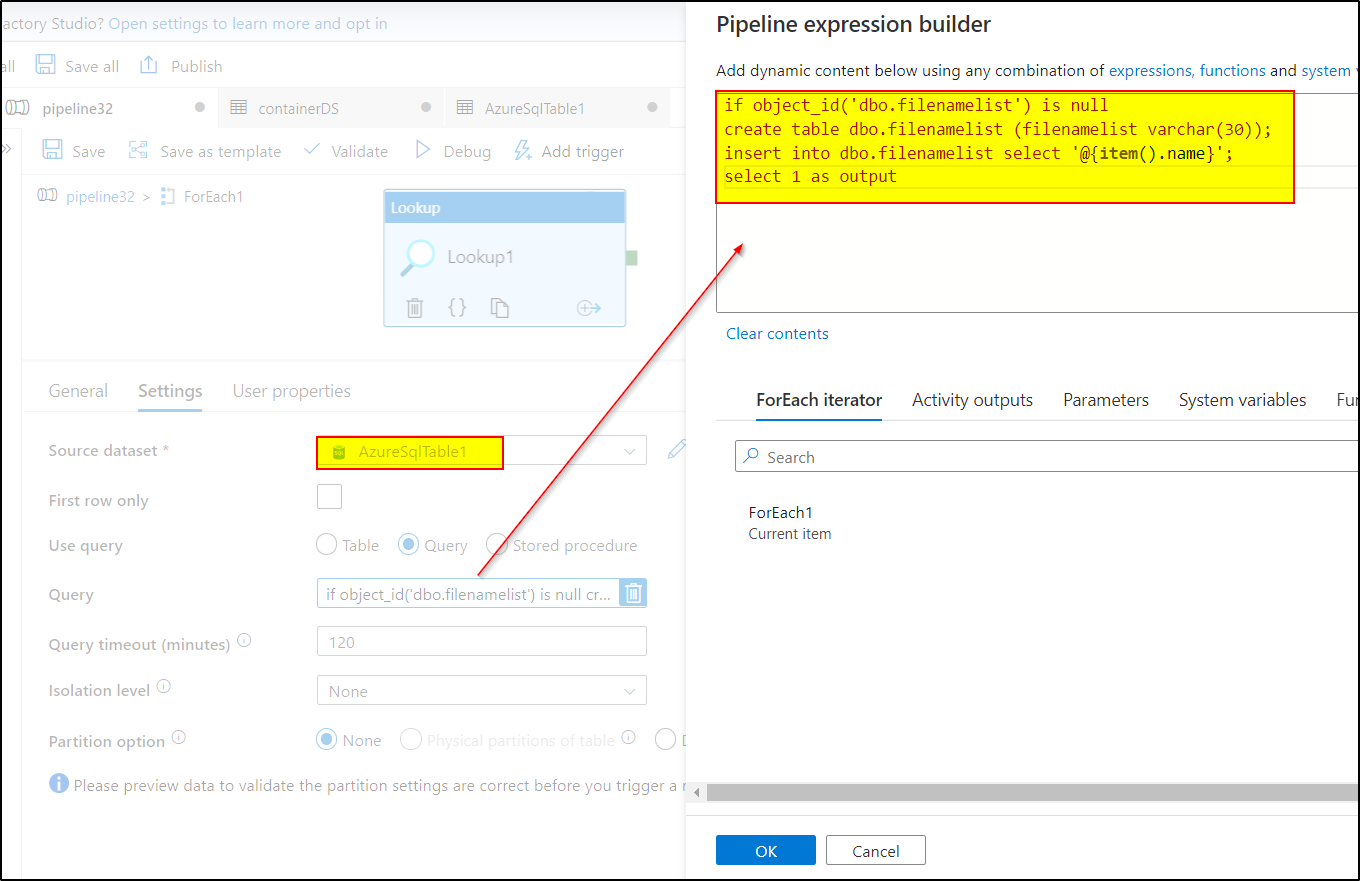Click the ForEach1 breadcrumb icon
Screen dimensions: 1360x881
(x=168, y=196)
